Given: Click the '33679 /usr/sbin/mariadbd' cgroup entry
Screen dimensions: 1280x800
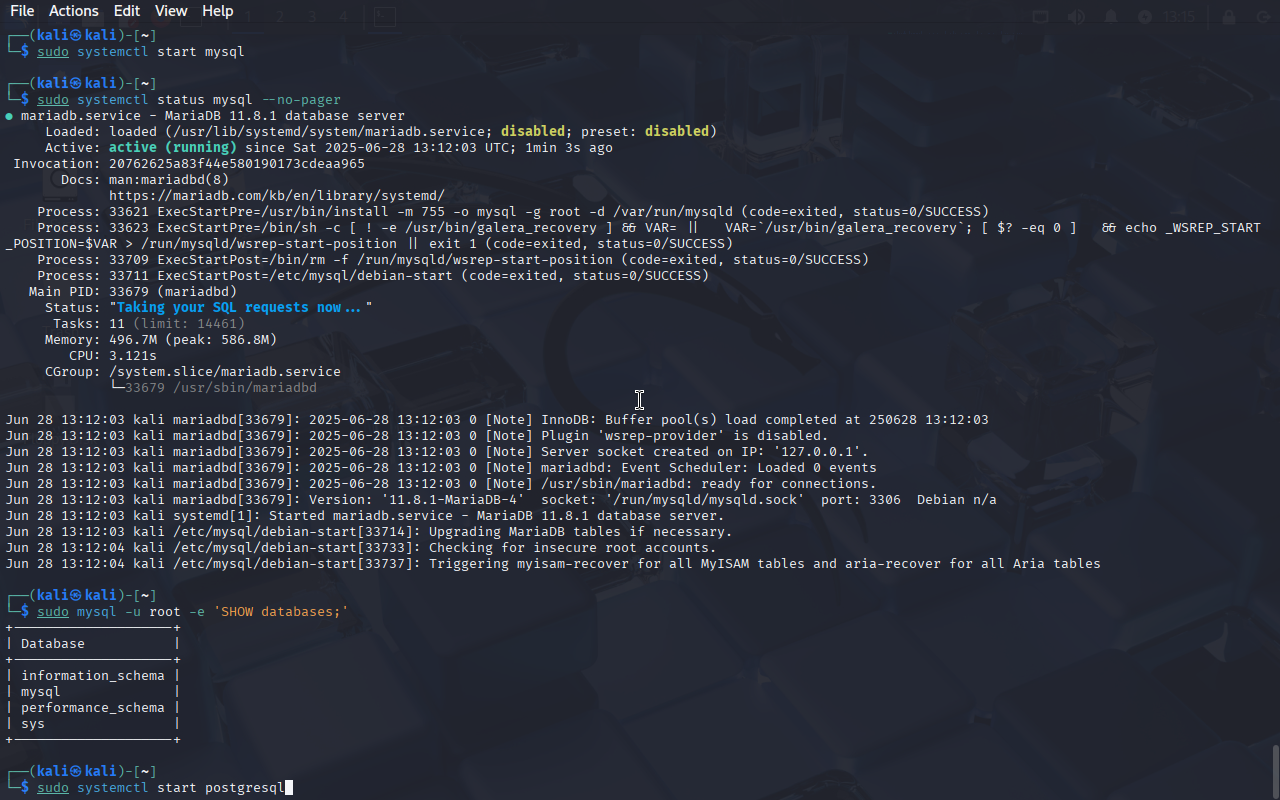Looking at the screenshot, I should [221, 387].
